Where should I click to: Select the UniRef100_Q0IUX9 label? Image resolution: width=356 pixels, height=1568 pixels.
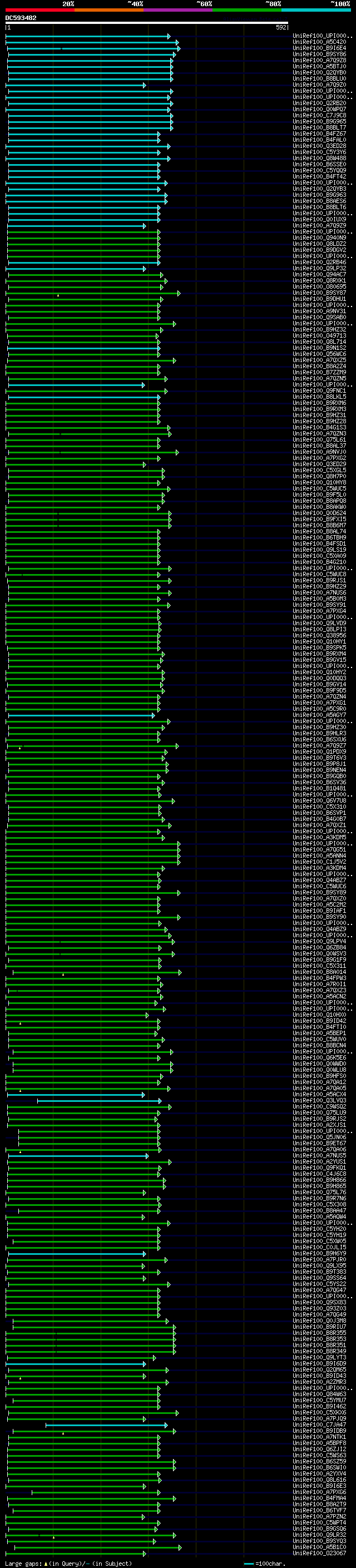(319, 220)
